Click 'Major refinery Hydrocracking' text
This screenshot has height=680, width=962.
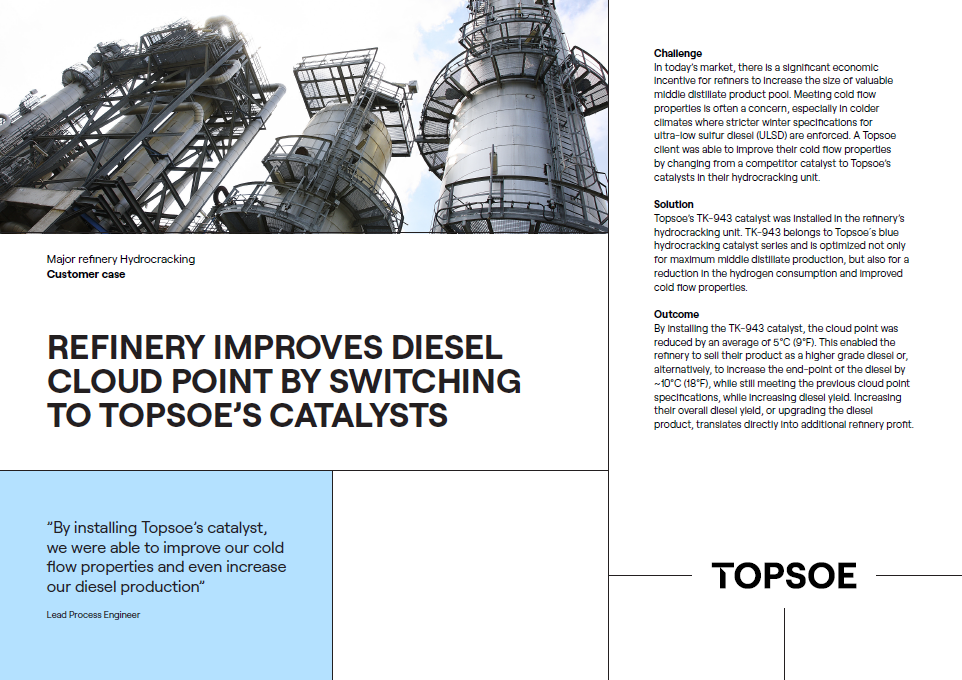(121, 259)
